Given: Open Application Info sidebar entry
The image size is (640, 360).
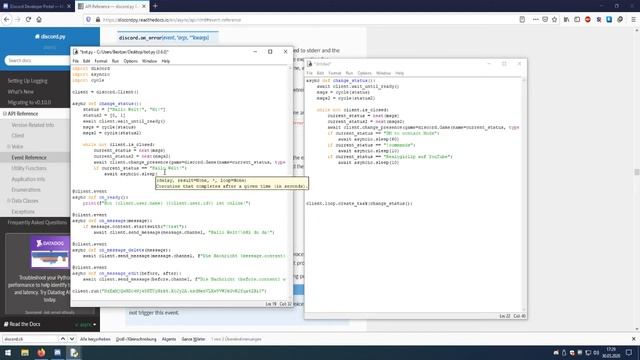Looking at the screenshot, I should pyautogui.click(x=28, y=179).
